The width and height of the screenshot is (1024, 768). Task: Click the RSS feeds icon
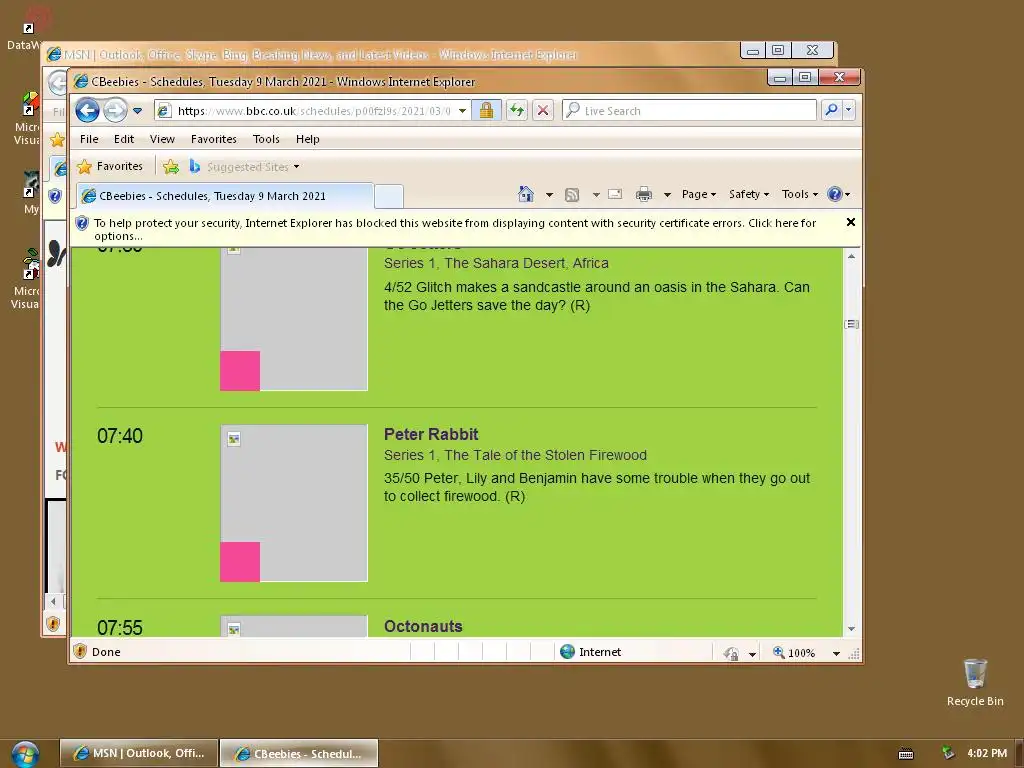[x=572, y=195]
